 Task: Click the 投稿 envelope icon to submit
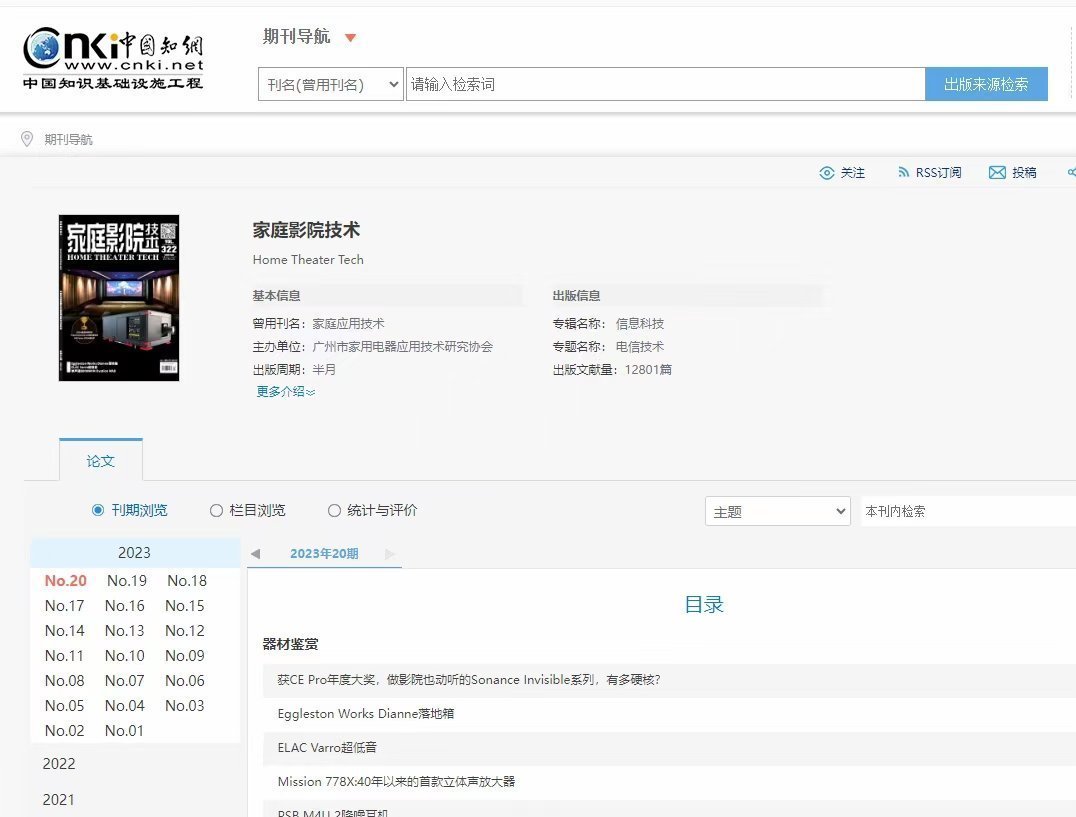[x=998, y=172]
